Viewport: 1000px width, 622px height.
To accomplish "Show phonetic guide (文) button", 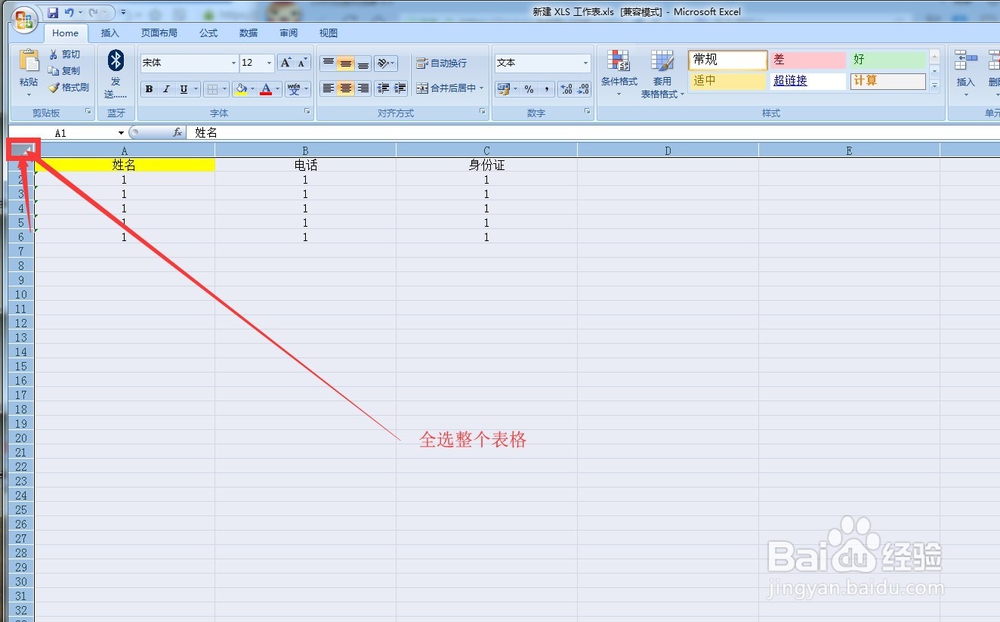I will pos(293,89).
